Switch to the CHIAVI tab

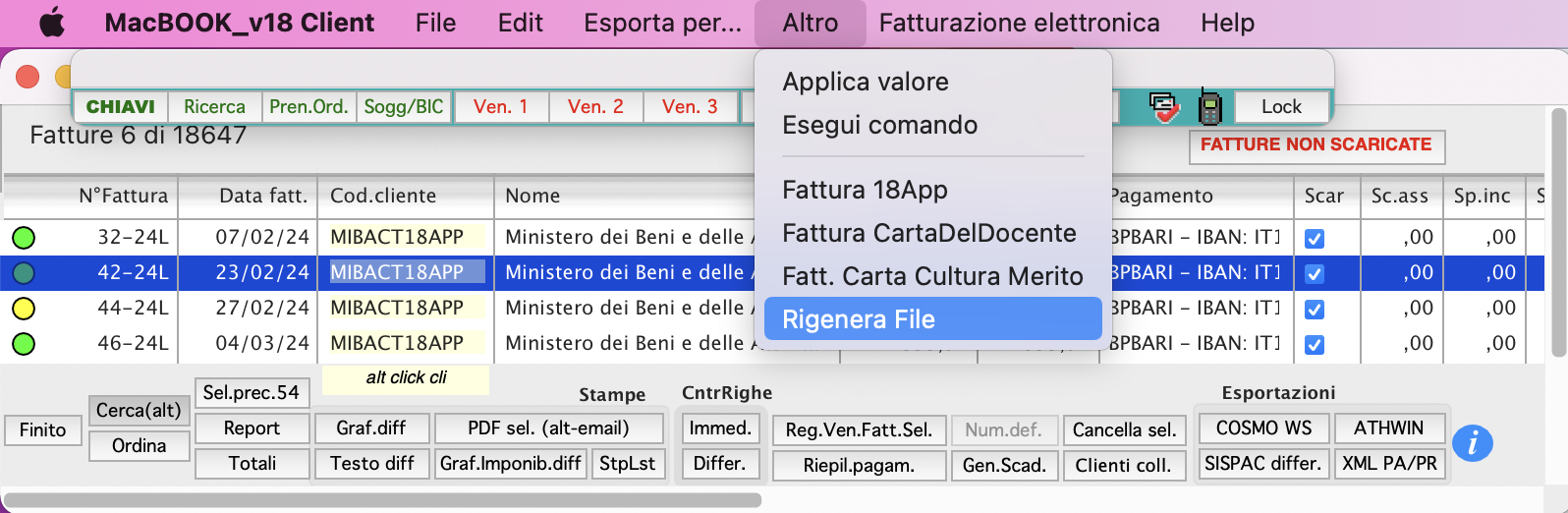120,106
